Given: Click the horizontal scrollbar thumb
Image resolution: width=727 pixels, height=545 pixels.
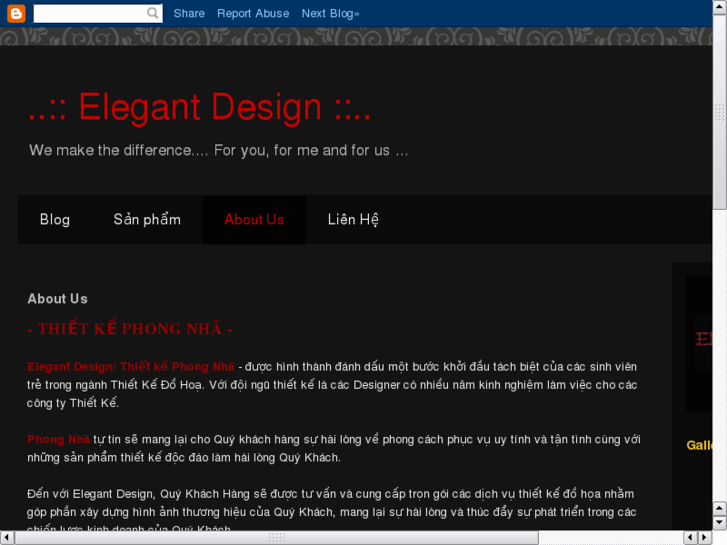Looking at the screenshot, I should (277, 538).
